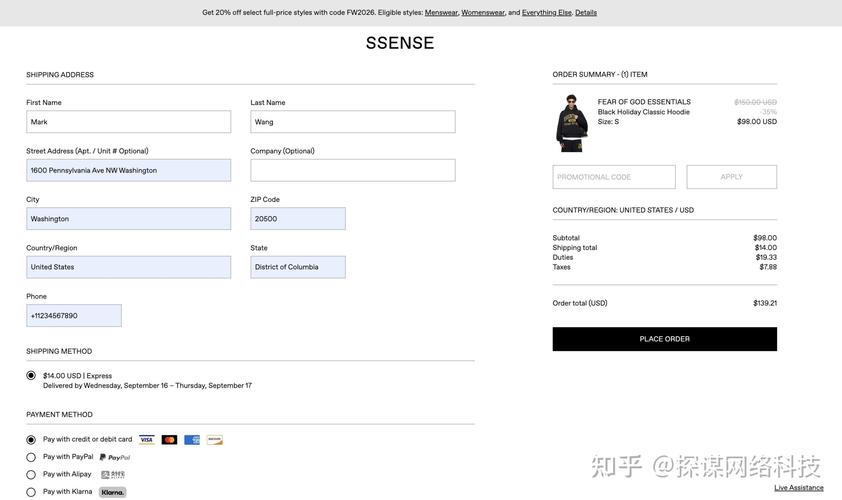The width and height of the screenshot is (842, 500).
Task: Click the Street Address input field
Action: (128, 170)
